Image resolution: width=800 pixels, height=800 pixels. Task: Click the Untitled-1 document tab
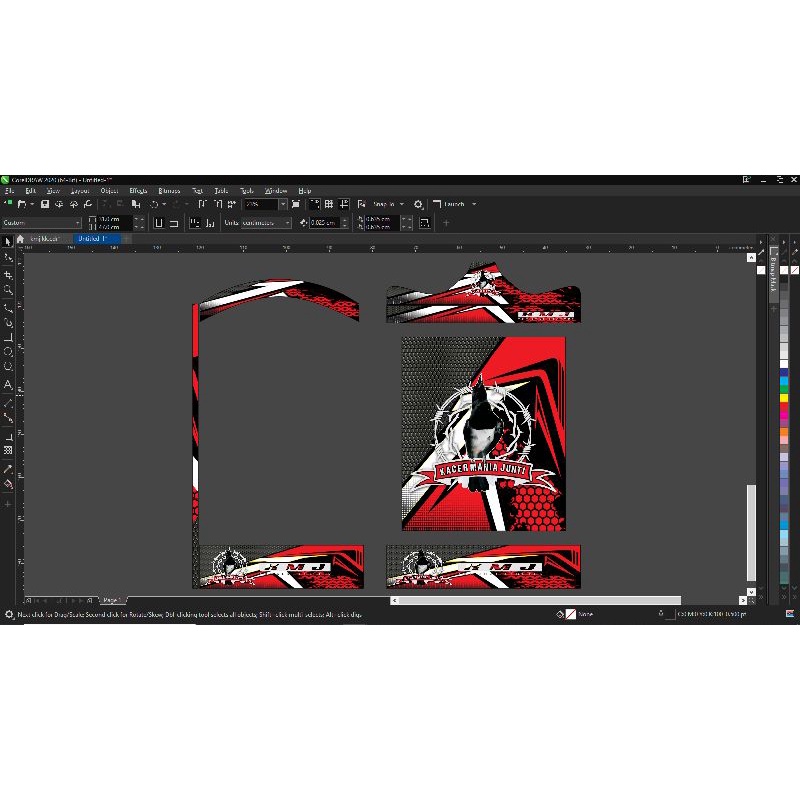96,240
